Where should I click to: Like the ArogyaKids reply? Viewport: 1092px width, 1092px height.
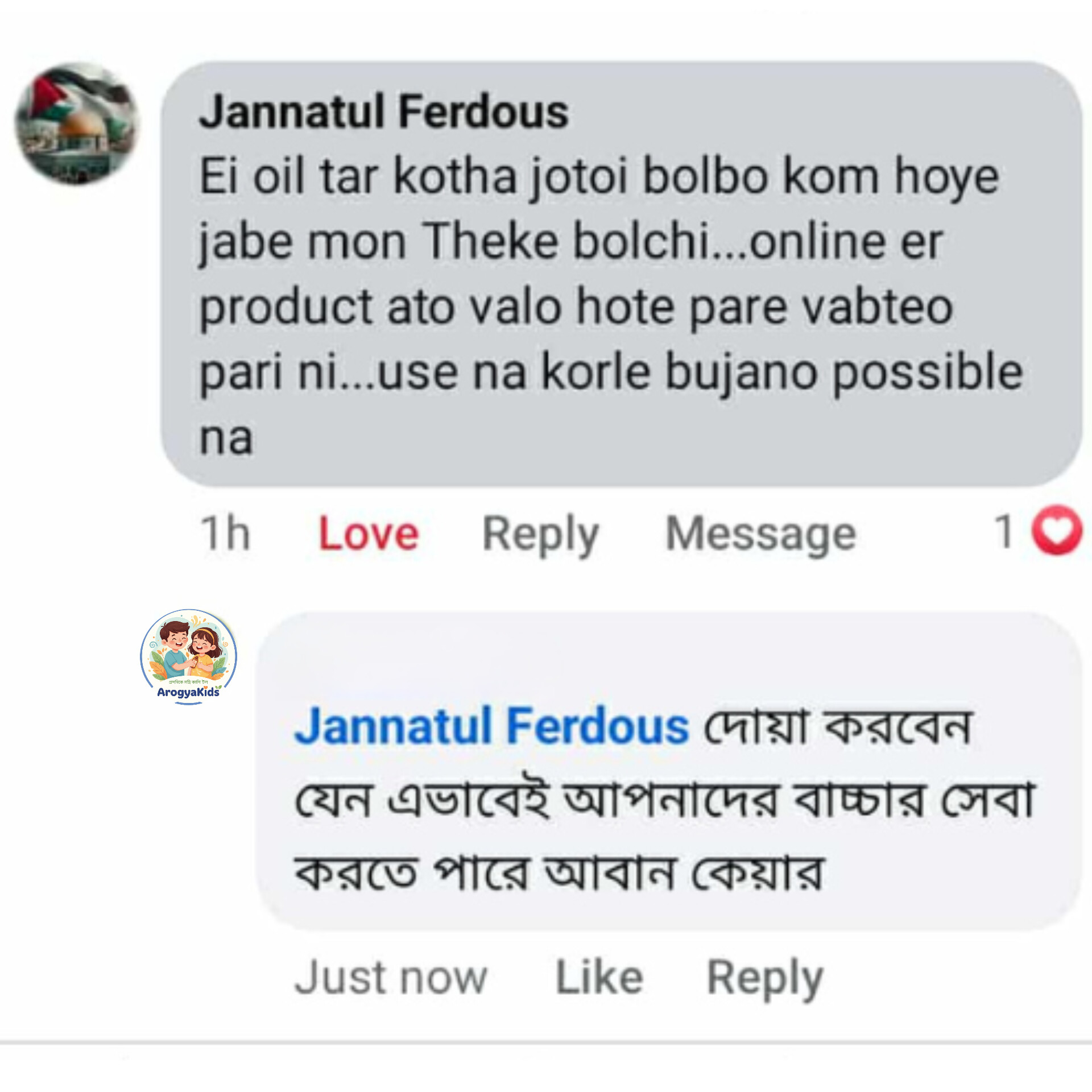pos(599,978)
